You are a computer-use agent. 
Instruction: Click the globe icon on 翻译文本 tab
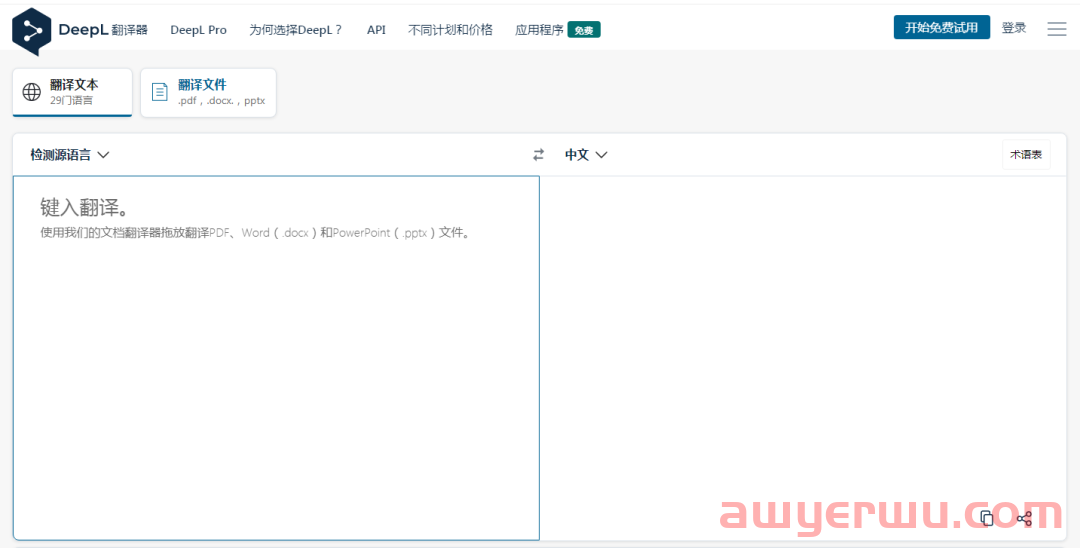pos(32,92)
